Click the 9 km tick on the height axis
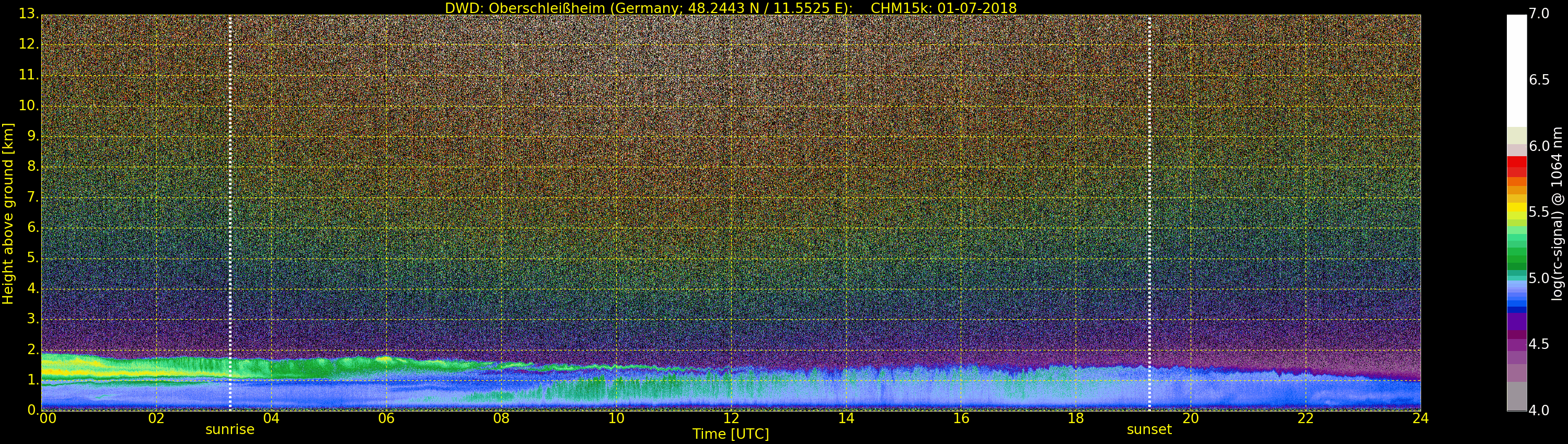This screenshot has height=444, width=1568. click(32, 136)
